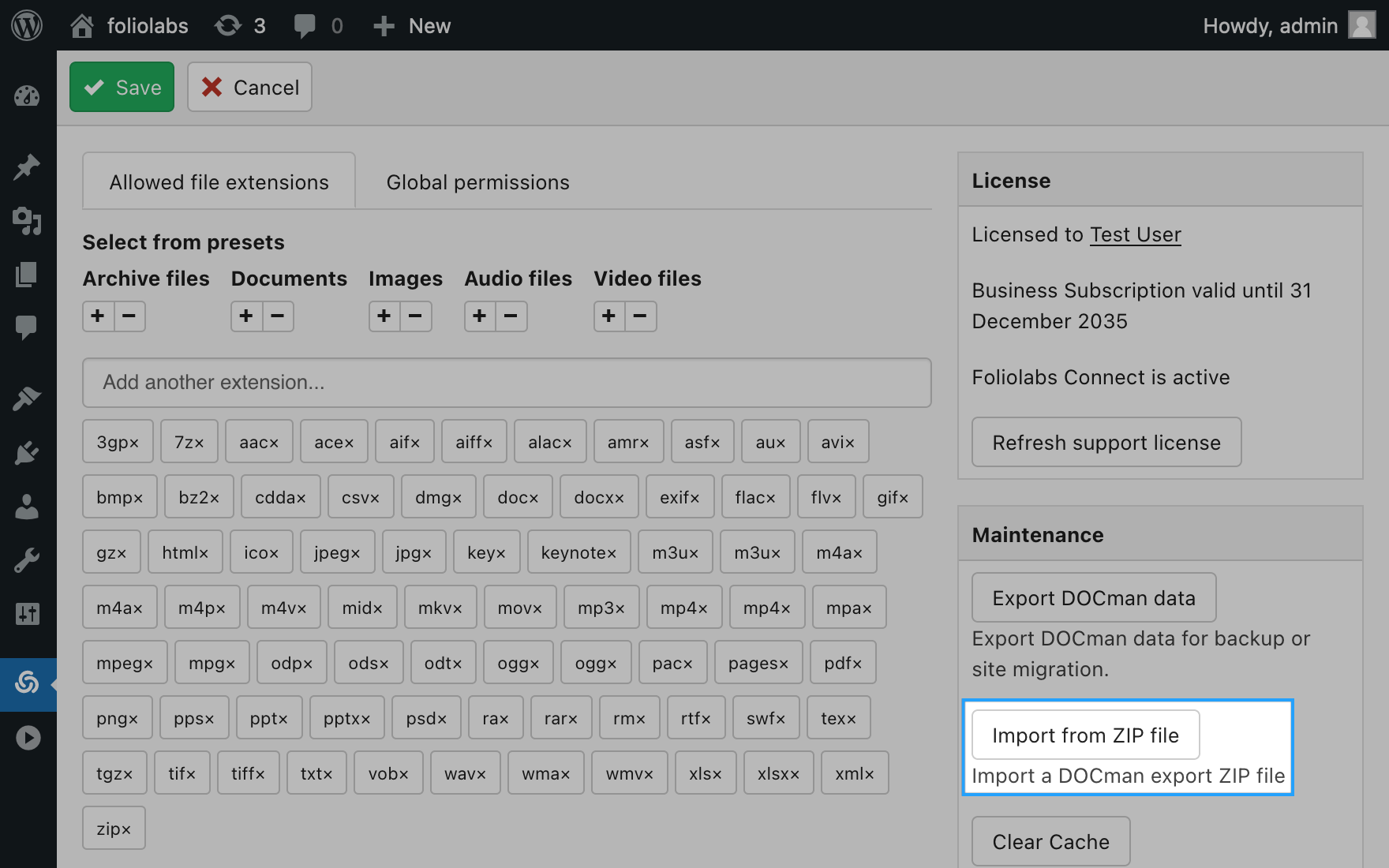Add Images preset with plus

[x=384, y=316]
